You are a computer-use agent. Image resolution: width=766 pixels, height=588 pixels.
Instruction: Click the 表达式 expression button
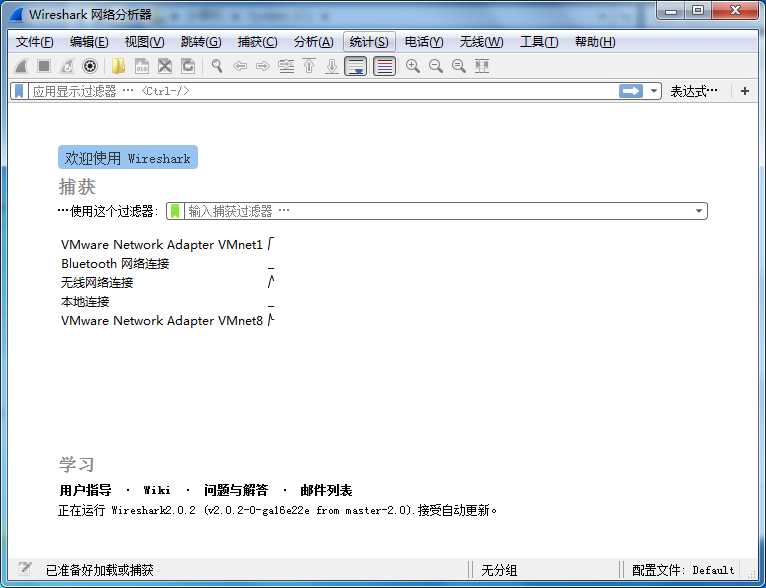tap(694, 91)
